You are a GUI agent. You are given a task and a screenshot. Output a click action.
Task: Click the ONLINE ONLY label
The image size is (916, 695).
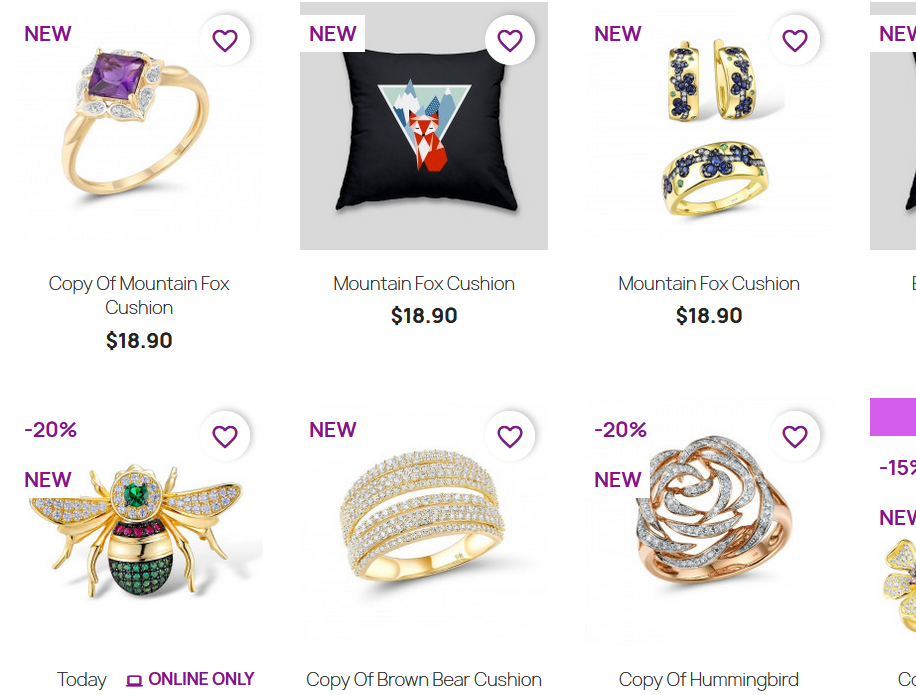(201, 679)
